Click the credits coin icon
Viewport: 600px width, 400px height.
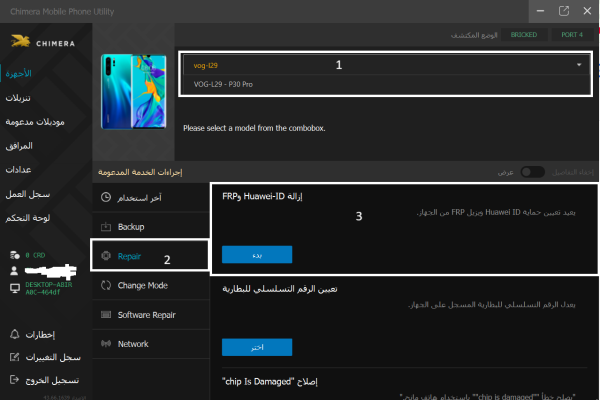tap(15, 255)
